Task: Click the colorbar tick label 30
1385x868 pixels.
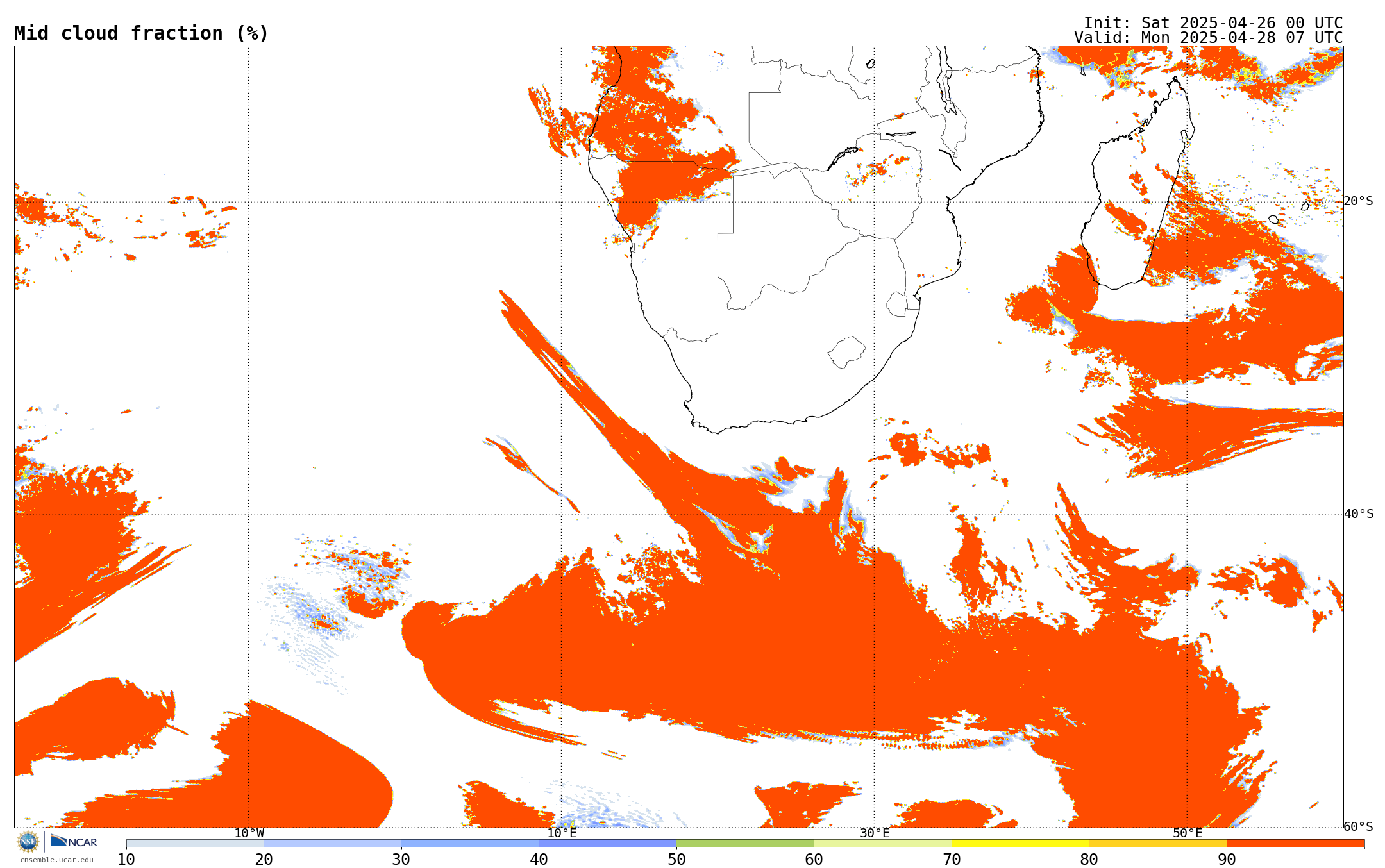Action: (401, 859)
